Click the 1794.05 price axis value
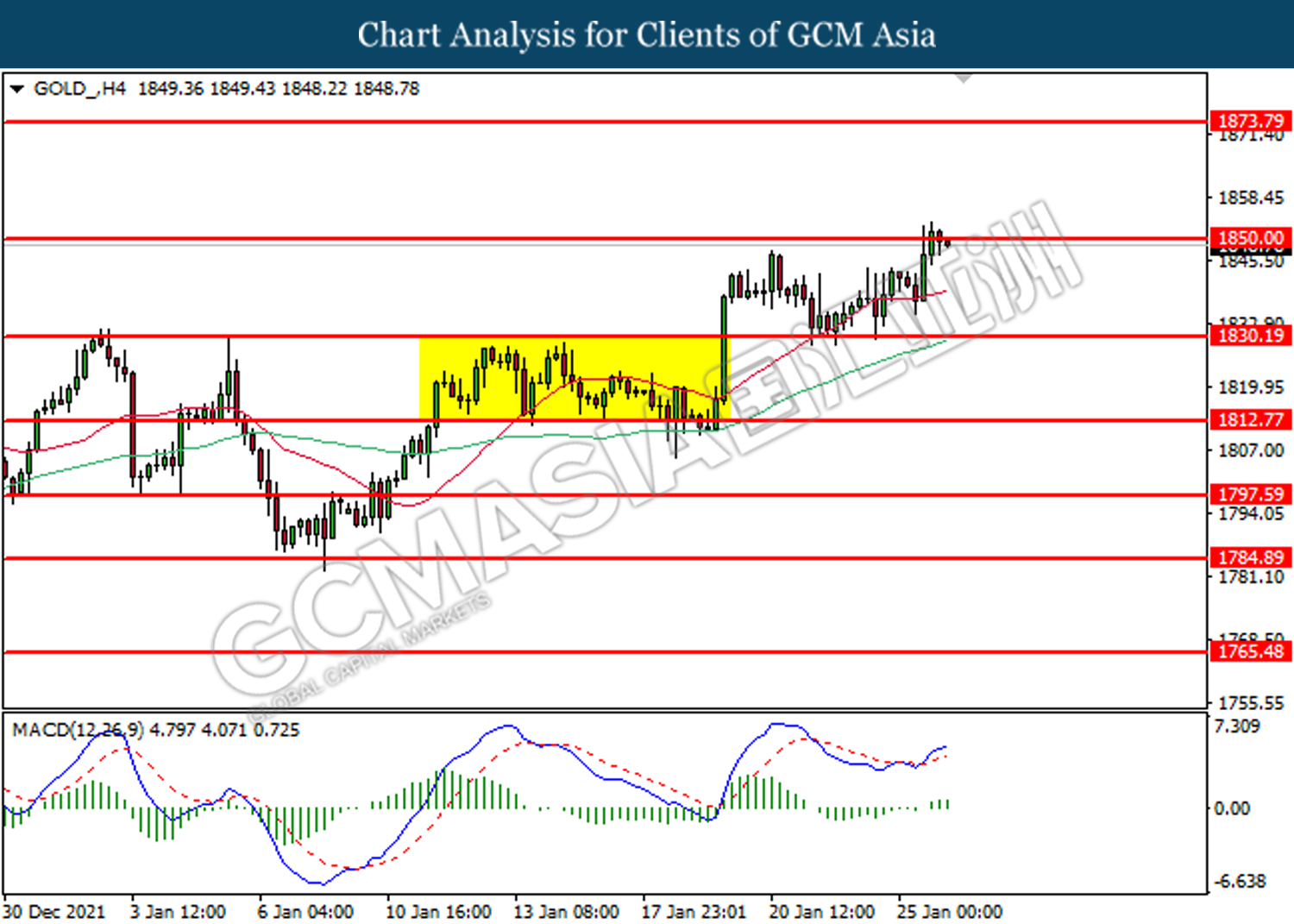 (x=1250, y=514)
